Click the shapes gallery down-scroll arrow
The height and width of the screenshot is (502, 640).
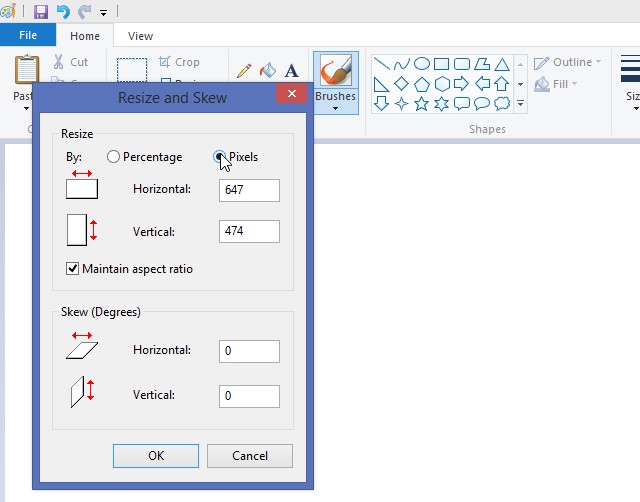pyautogui.click(x=520, y=84)
